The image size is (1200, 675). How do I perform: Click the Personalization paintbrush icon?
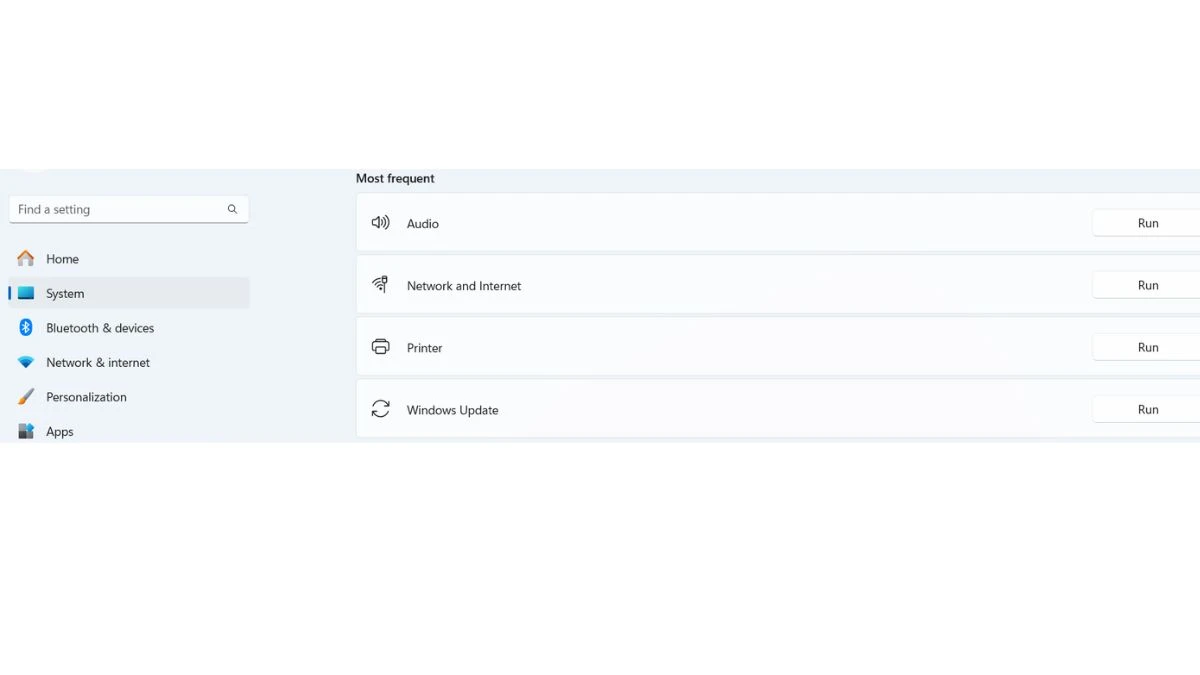tap(26, 397)
